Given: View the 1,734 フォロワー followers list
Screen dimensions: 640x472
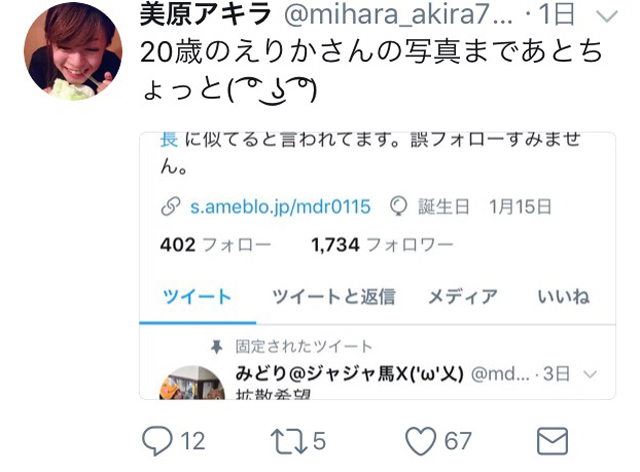Looking at the screenshot, I should click(382, 245).
